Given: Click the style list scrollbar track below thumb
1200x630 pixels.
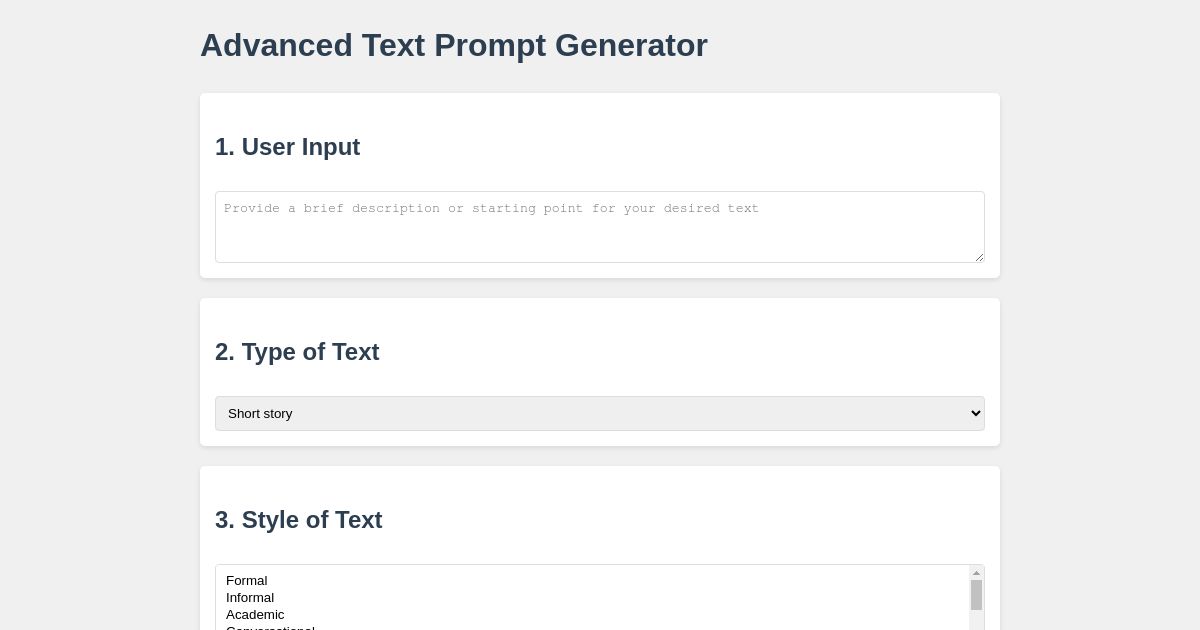Looking at the screenshot, I should point(977,620).
